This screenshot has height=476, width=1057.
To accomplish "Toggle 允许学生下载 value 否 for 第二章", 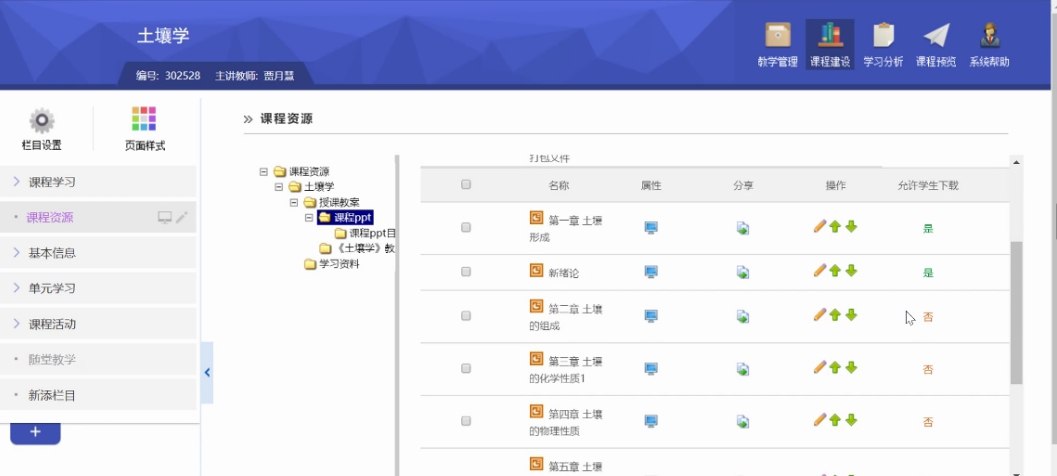I will (927, 317).
